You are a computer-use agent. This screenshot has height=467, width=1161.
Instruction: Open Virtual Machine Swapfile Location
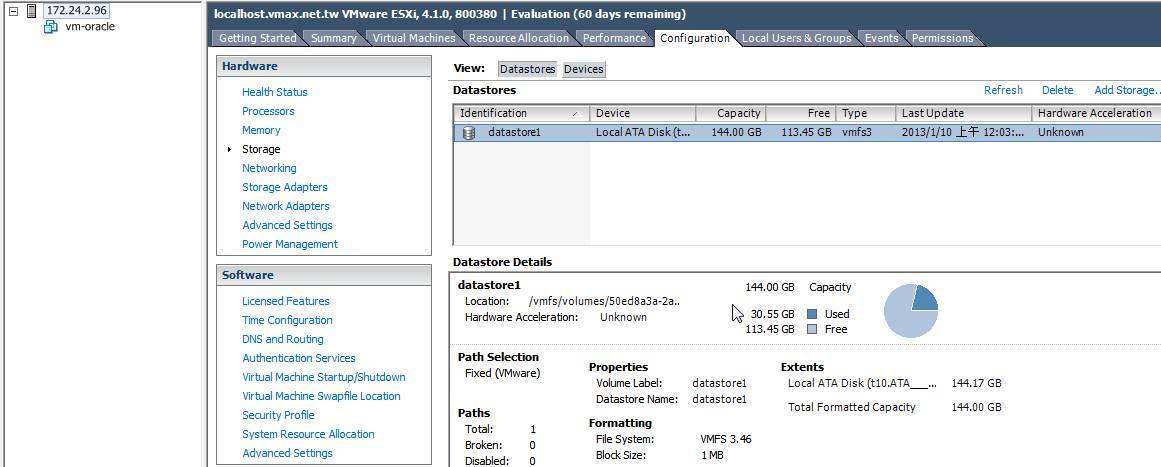coord(321,396)
